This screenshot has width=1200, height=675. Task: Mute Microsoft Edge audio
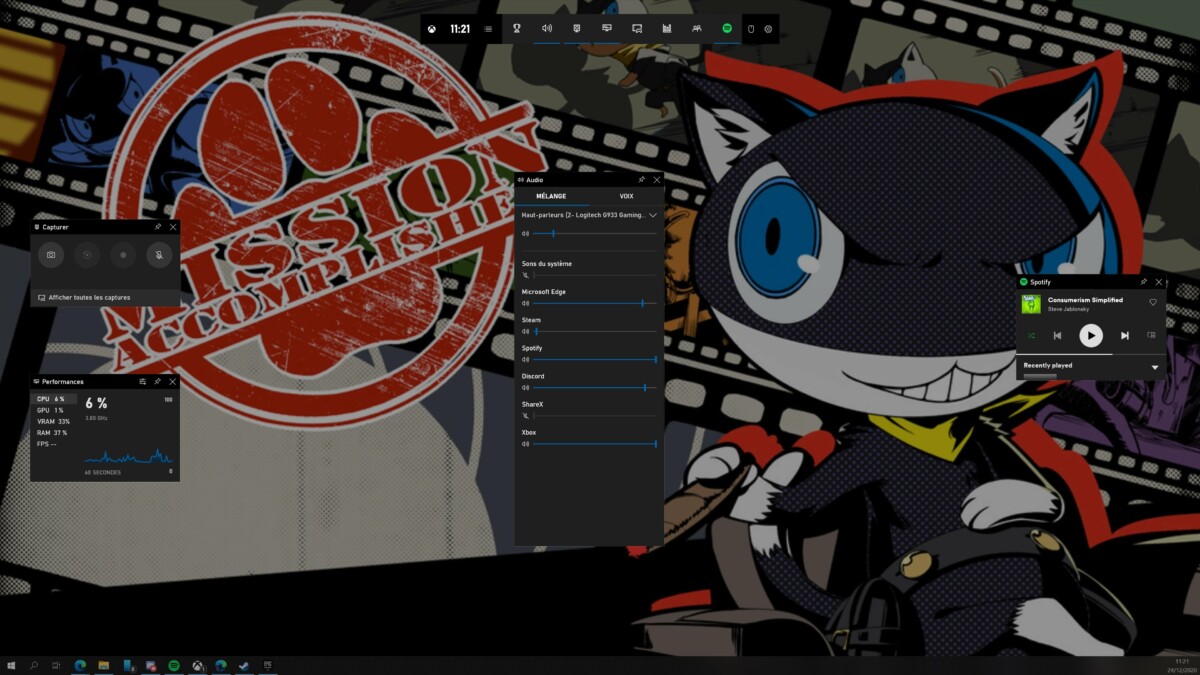point(525,302)
